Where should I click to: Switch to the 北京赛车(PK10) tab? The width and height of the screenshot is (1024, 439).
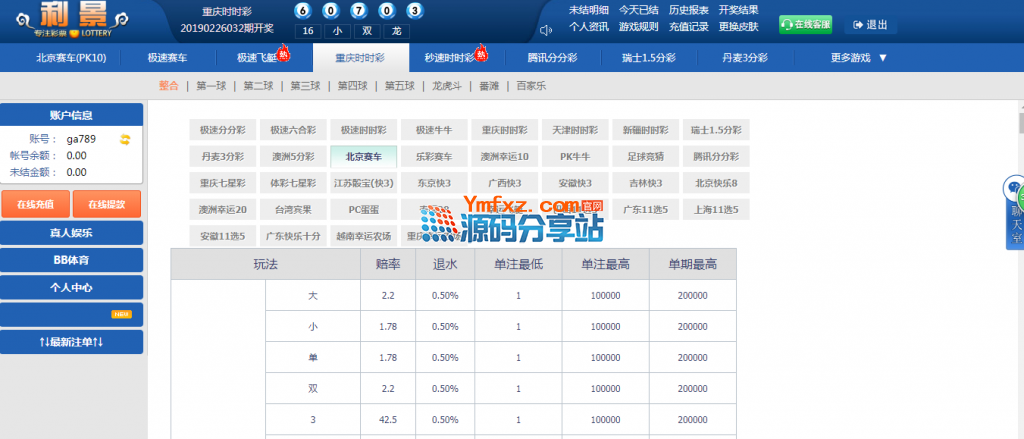71,58
